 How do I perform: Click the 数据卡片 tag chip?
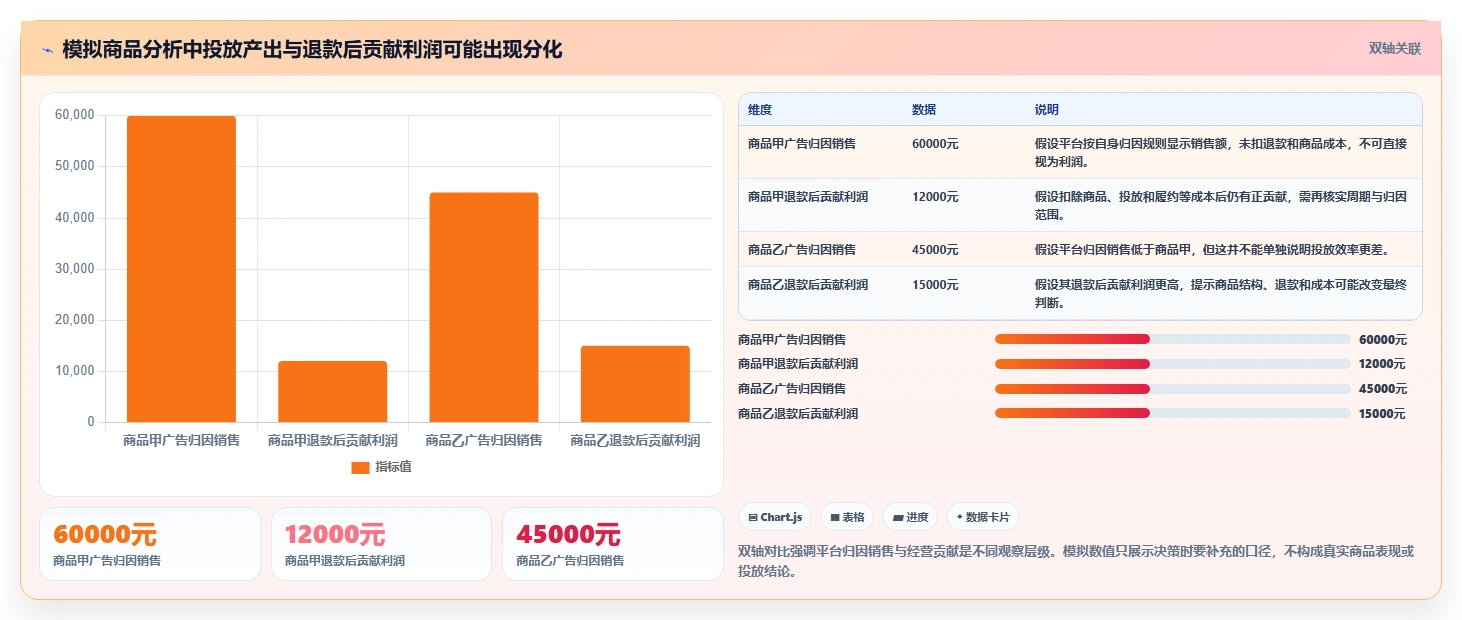click(x=983, y=517)
